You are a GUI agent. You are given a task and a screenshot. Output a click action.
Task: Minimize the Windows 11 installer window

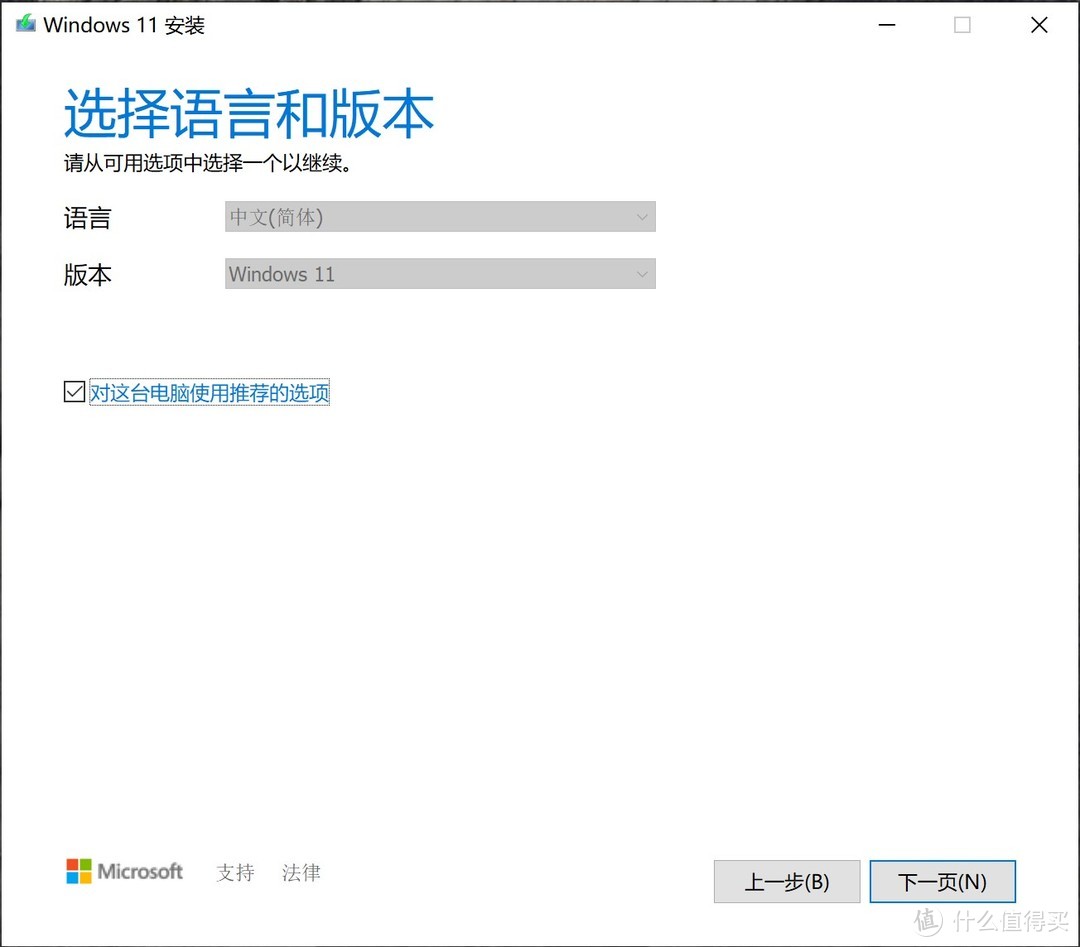tap(886, 24)
